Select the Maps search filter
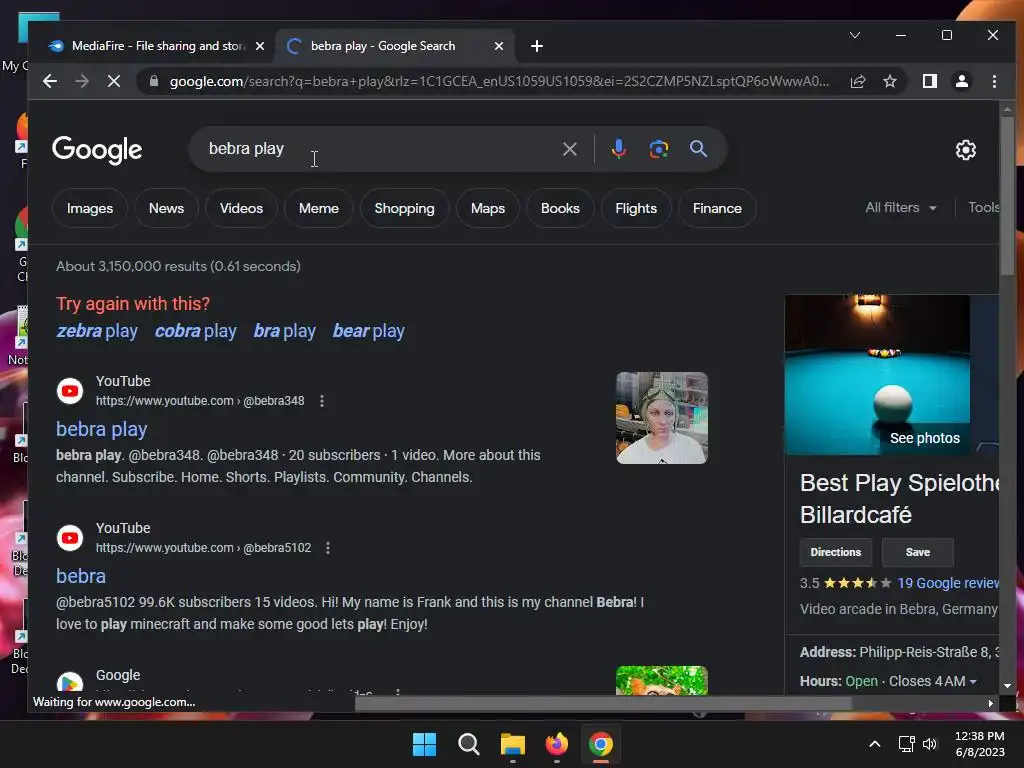 pyautogui.click(x=488, y=208)
